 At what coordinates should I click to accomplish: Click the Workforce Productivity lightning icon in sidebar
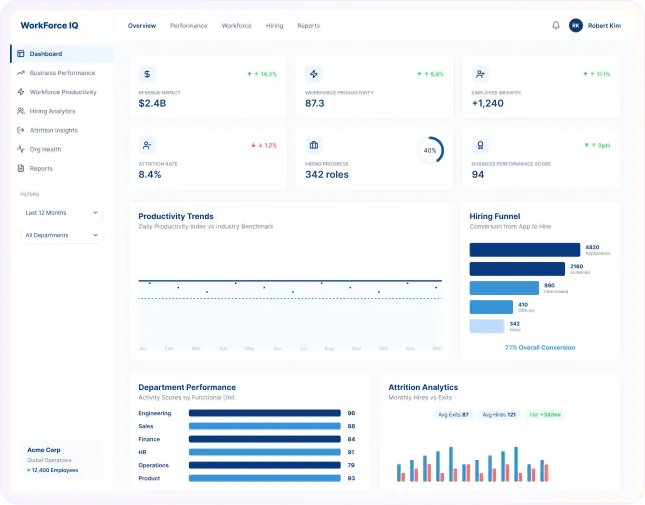(x=21, y=92)
